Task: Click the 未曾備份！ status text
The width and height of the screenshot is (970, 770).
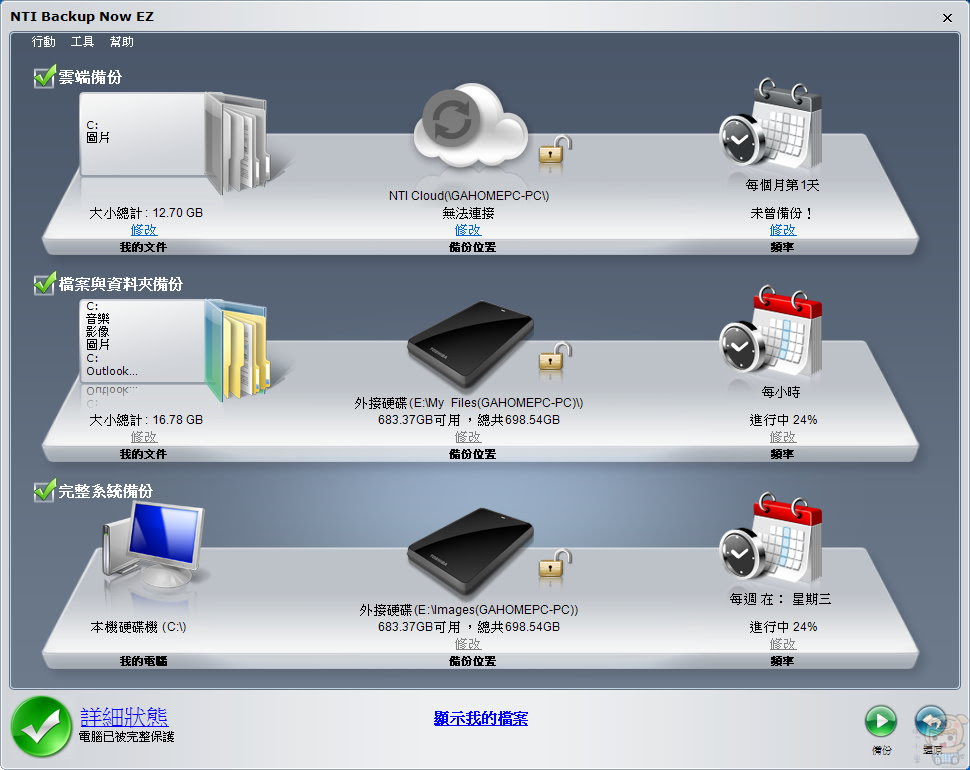Action: 783,213
